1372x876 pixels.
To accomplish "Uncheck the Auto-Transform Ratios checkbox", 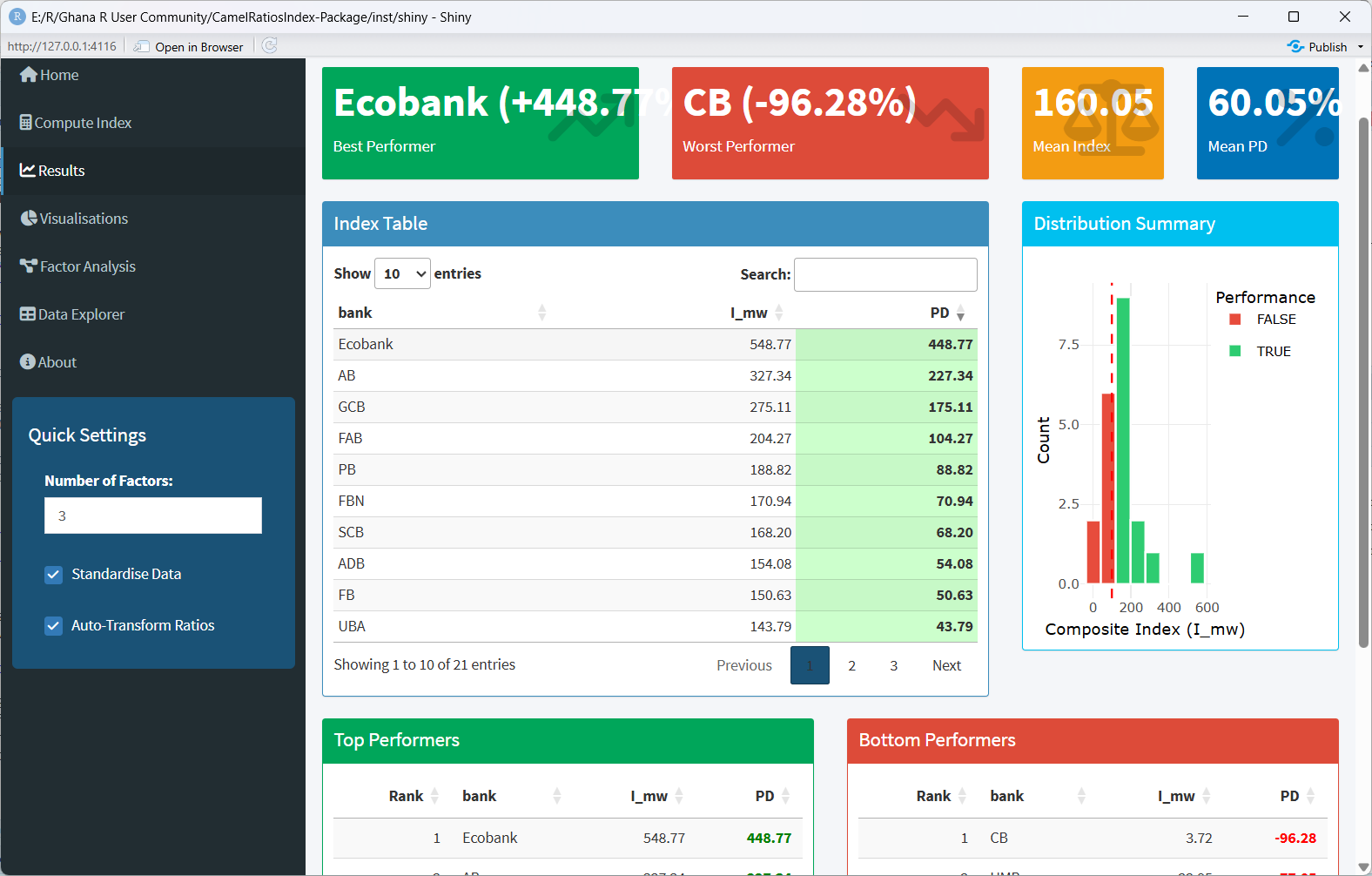I will pos(54,626).
